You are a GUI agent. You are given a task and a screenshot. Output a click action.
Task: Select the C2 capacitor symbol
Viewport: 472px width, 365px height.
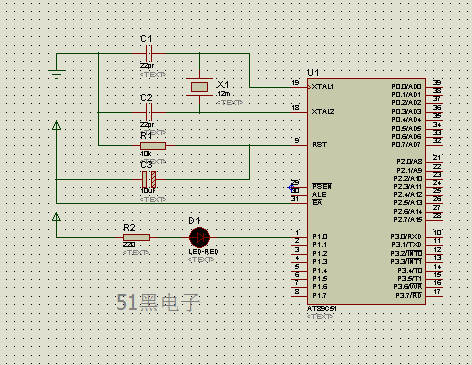(x=149, y=112)
